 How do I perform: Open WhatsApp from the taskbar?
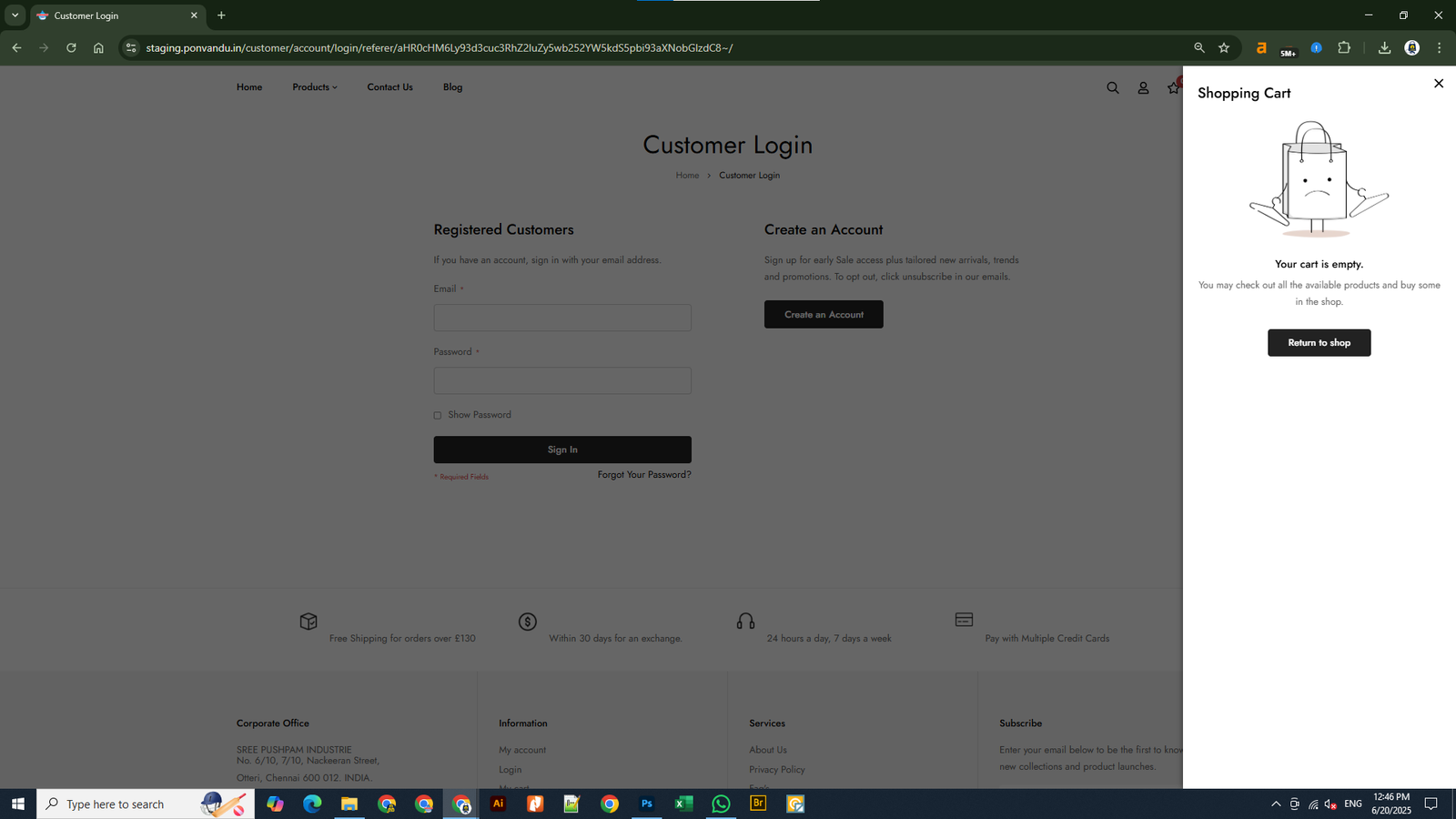(721, 804)
